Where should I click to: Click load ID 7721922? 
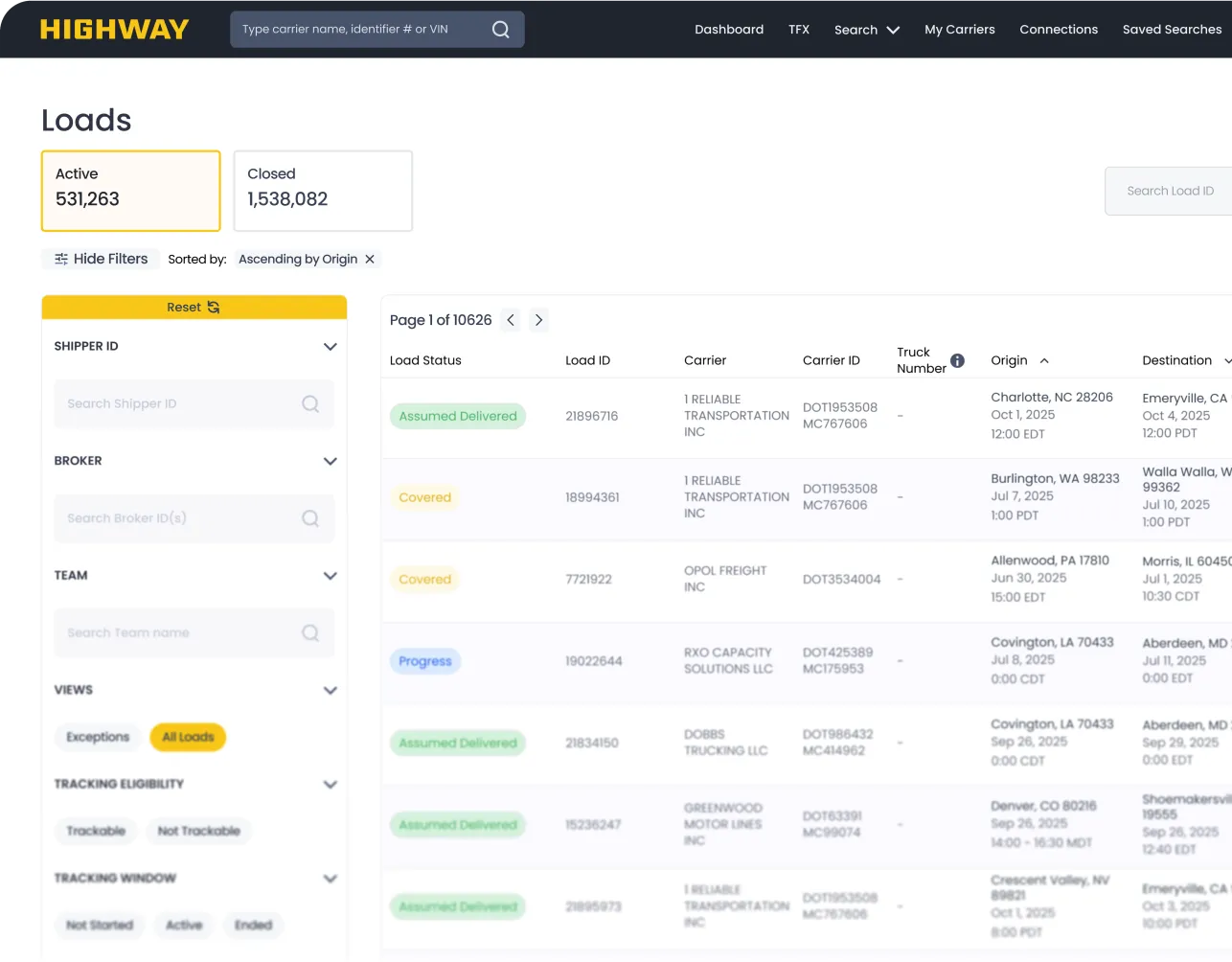coord(588,580)
